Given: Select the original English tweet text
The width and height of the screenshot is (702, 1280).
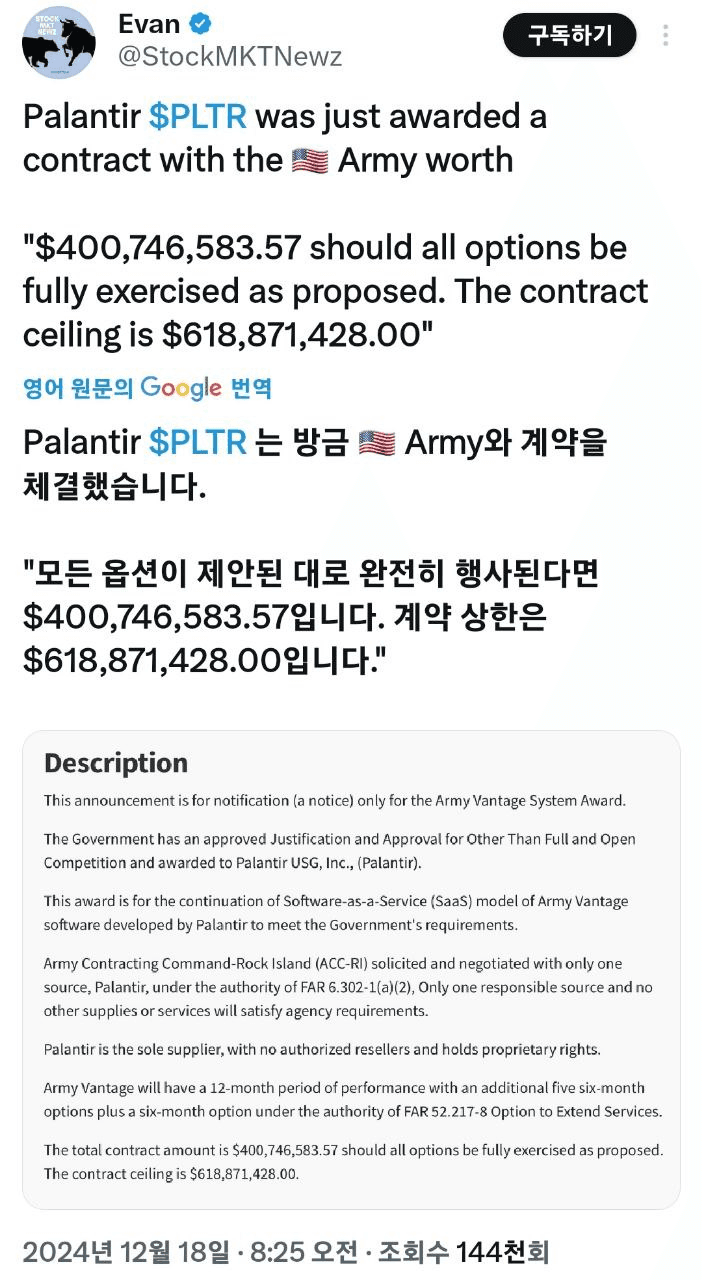Looking at the screenshot, I should [336, 226].
